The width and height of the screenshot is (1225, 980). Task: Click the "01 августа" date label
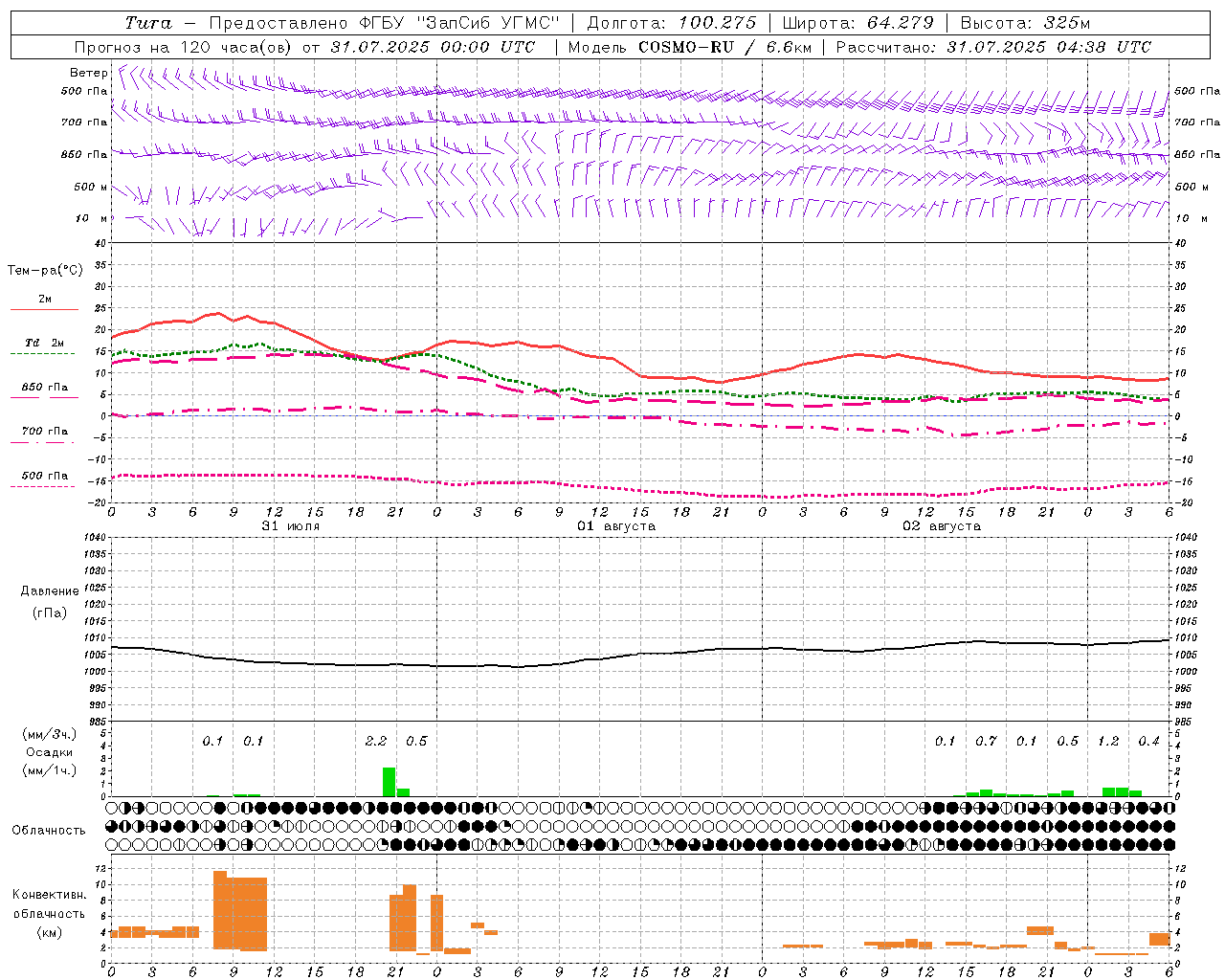click(616, 526)
